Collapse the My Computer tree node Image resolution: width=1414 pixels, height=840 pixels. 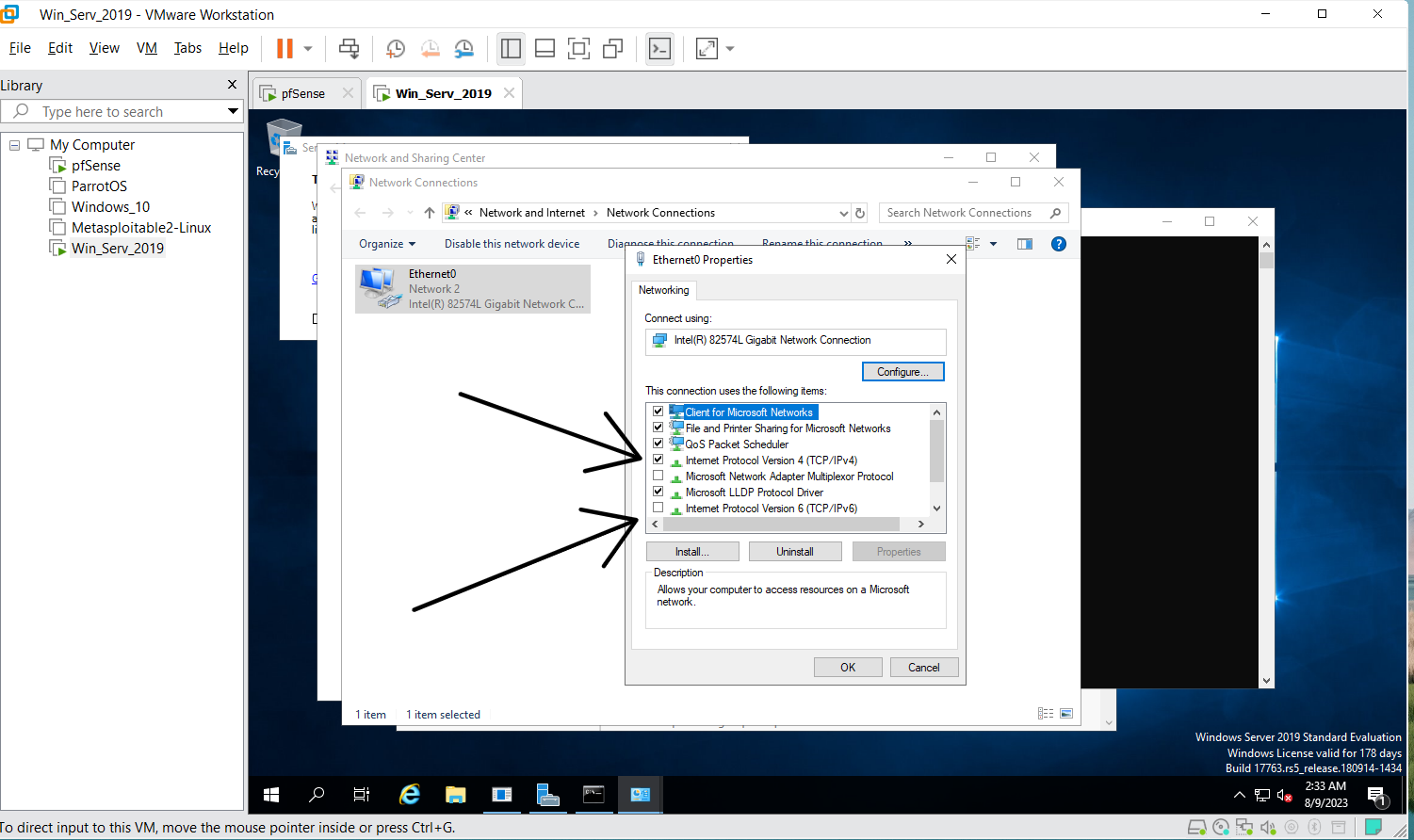[14, 145]
